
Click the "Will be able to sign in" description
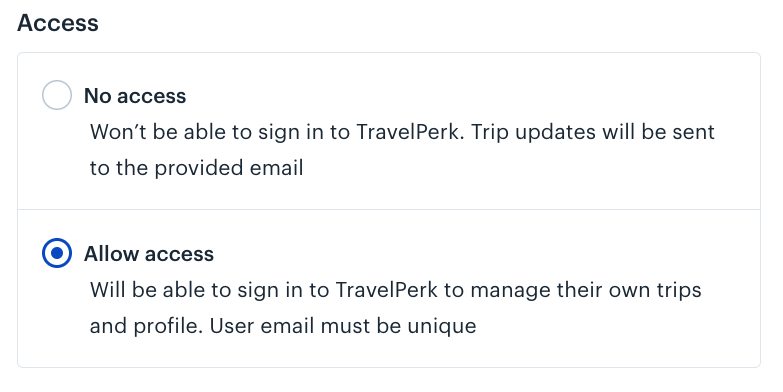pyautogui.click(x=395, y=308)
